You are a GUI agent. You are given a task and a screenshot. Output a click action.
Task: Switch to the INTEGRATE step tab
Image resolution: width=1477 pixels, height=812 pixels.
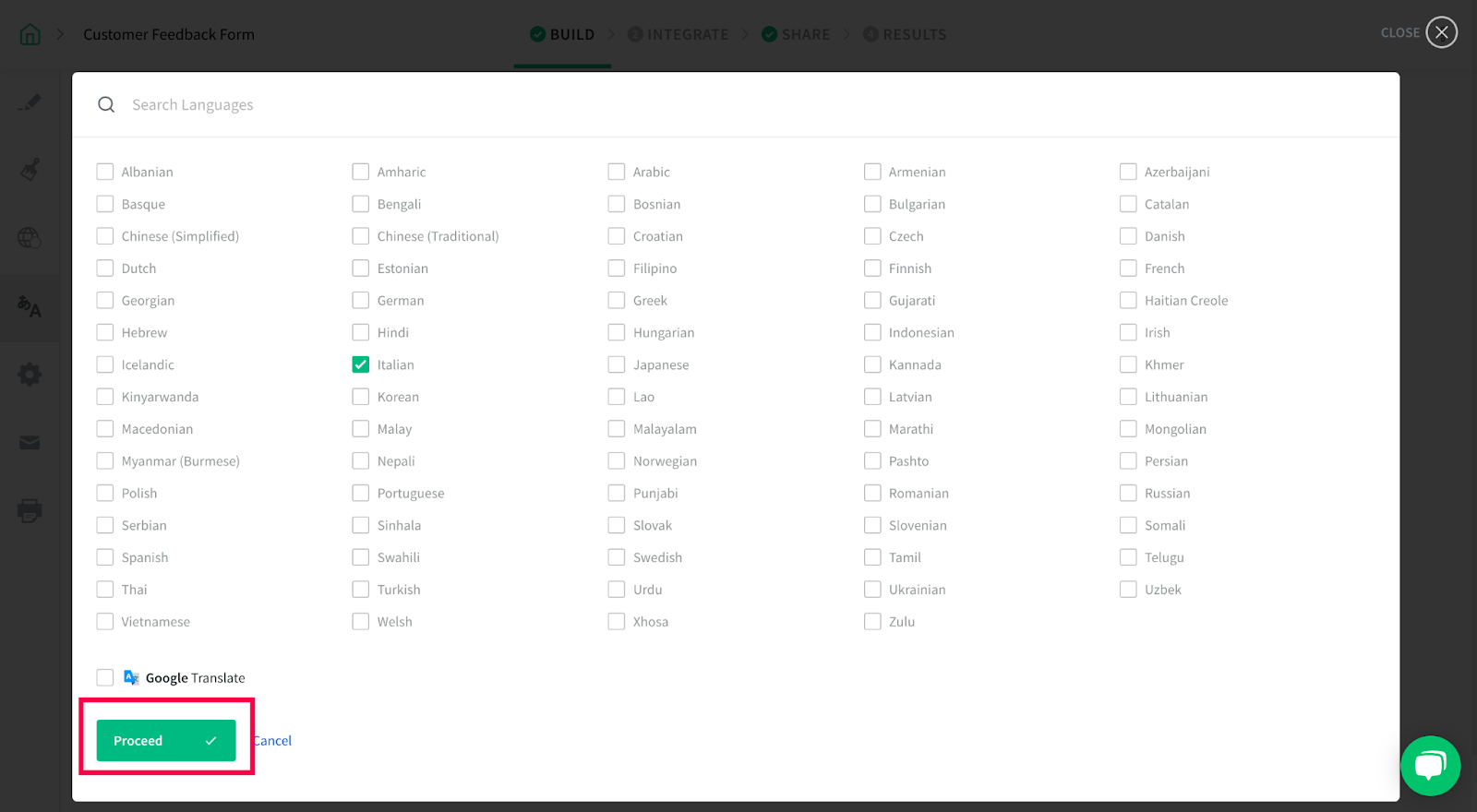tap(678, 34)
